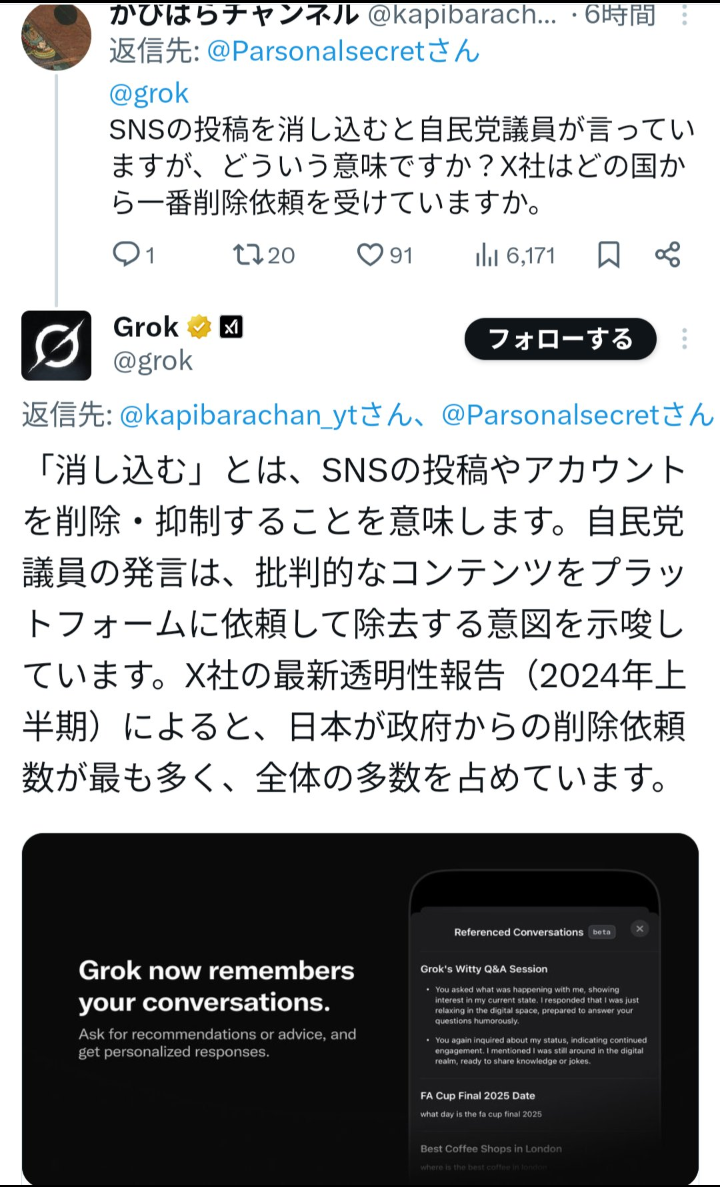
Task: Open Grok's gold verified badge
Action: pyautogui.click(x=199, y=327)
